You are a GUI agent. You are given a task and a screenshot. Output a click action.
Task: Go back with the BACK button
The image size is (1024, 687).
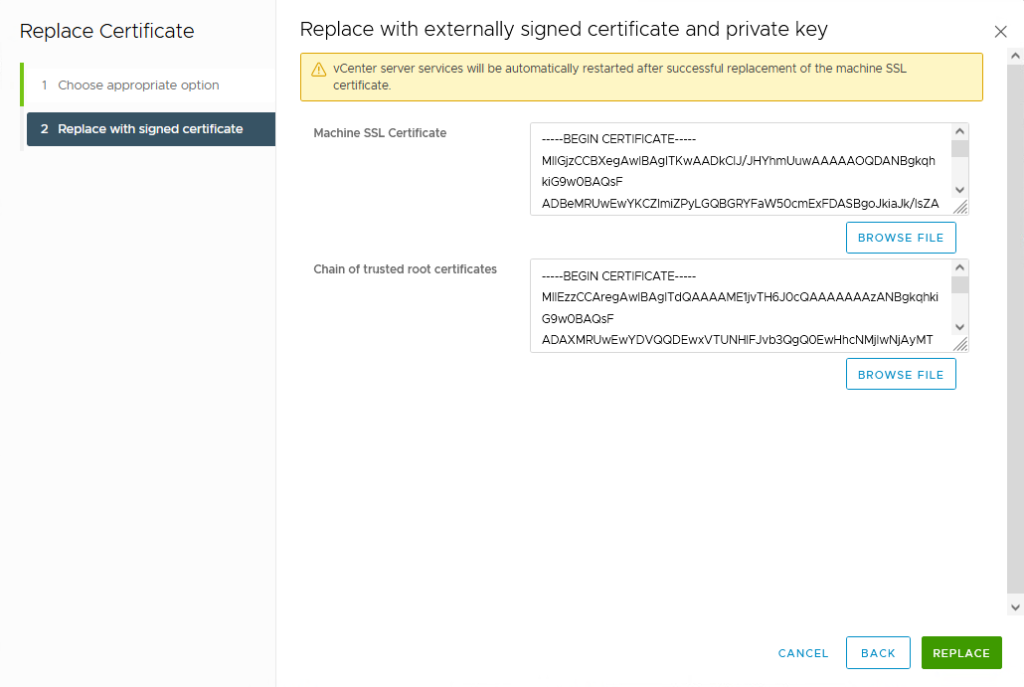click(878, 652)
